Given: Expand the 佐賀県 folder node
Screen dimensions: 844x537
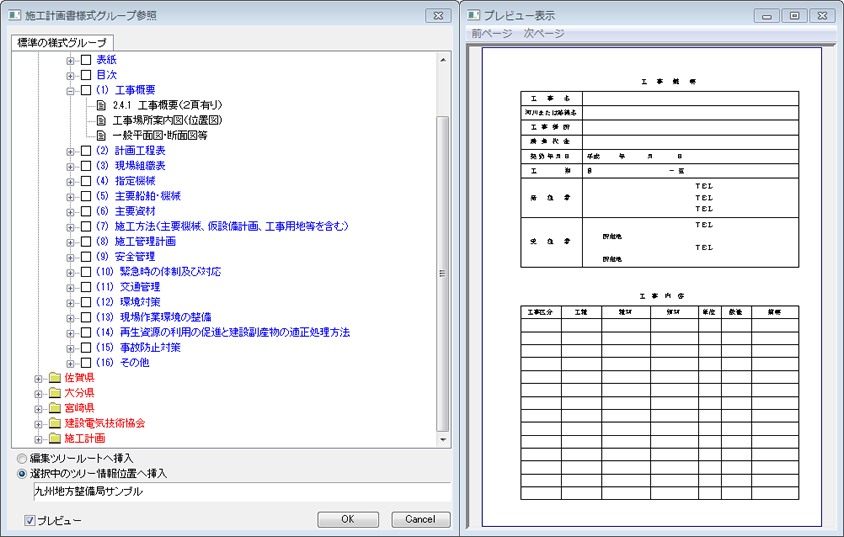Looking at the screenshot, I should point(39,378).
